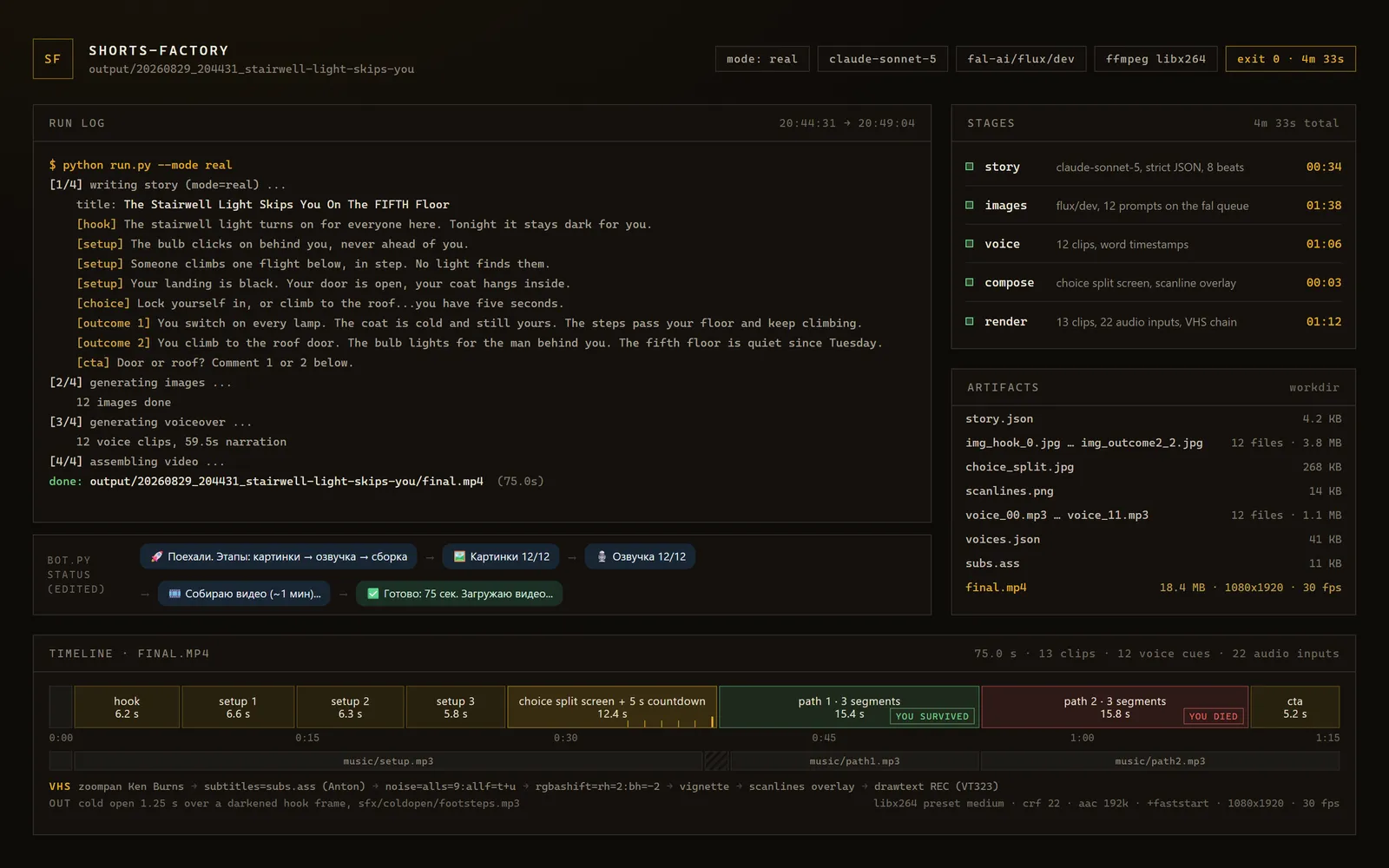Open the voice_00.mp3 … voice_11.mp3 row
The height and width of the screenshot is (868, 1389).
pyautogui.click(x=1154, y=515)
